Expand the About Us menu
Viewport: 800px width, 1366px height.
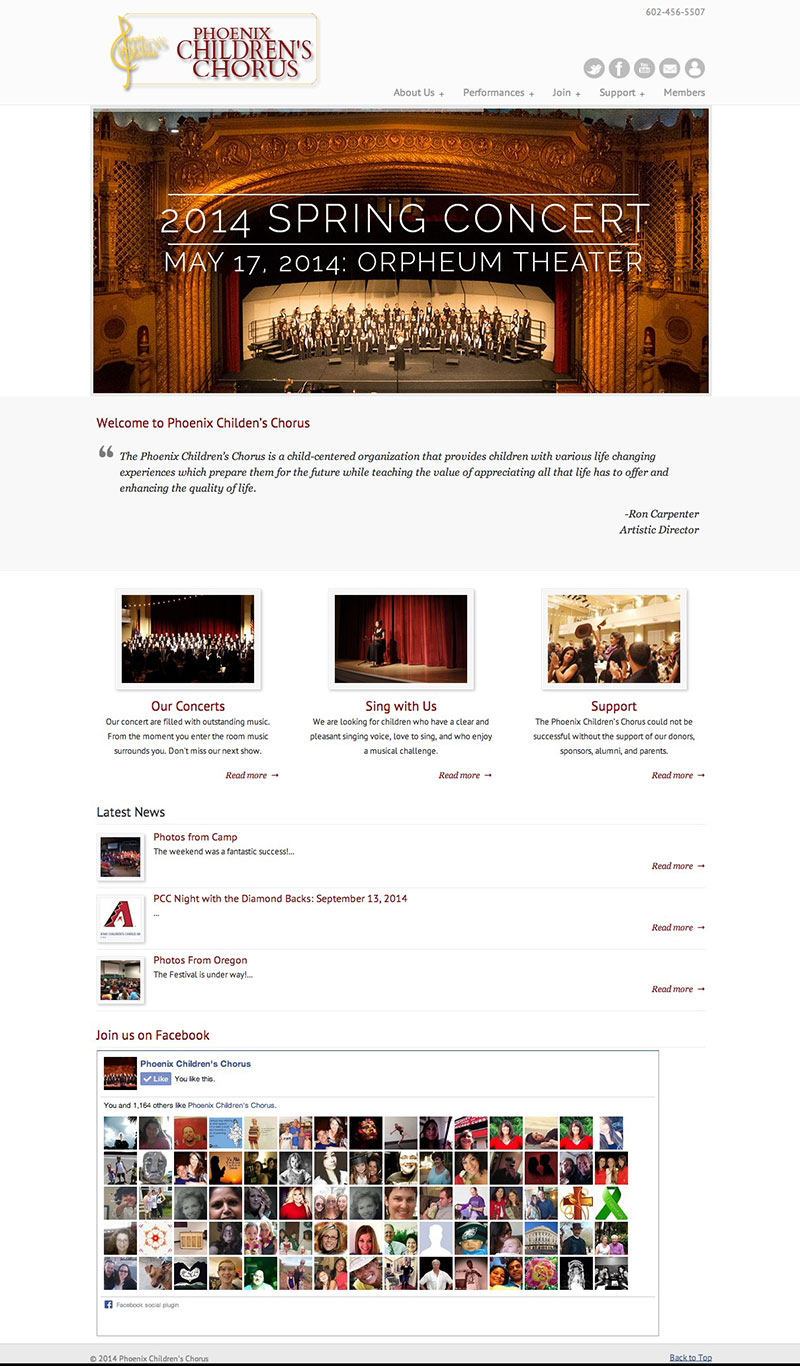click(418, 93)
